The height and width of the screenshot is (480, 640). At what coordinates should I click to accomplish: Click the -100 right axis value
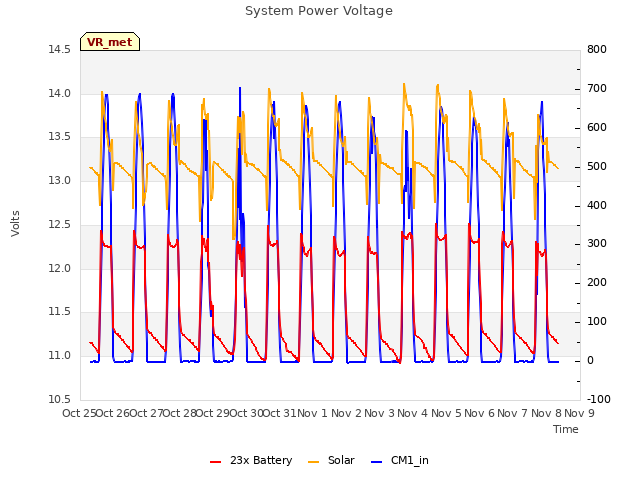[x=598, y=399]
